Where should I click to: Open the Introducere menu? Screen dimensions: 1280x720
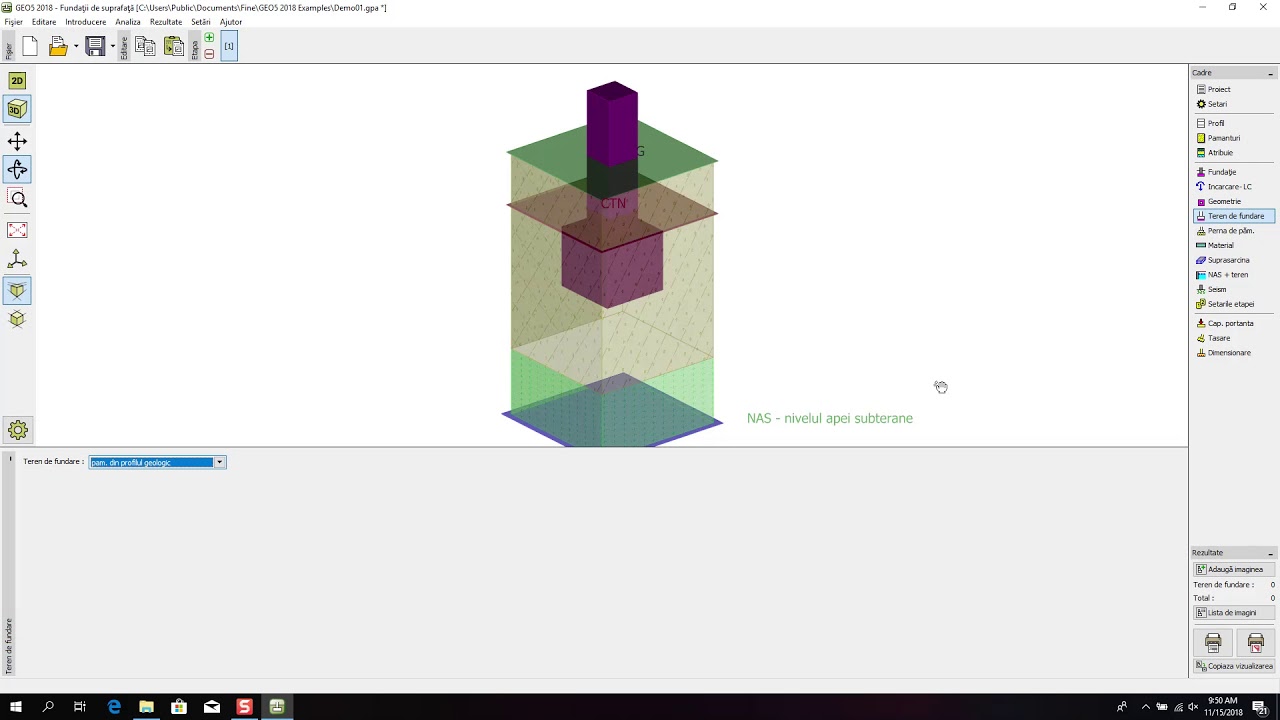(x=86, y=22)
